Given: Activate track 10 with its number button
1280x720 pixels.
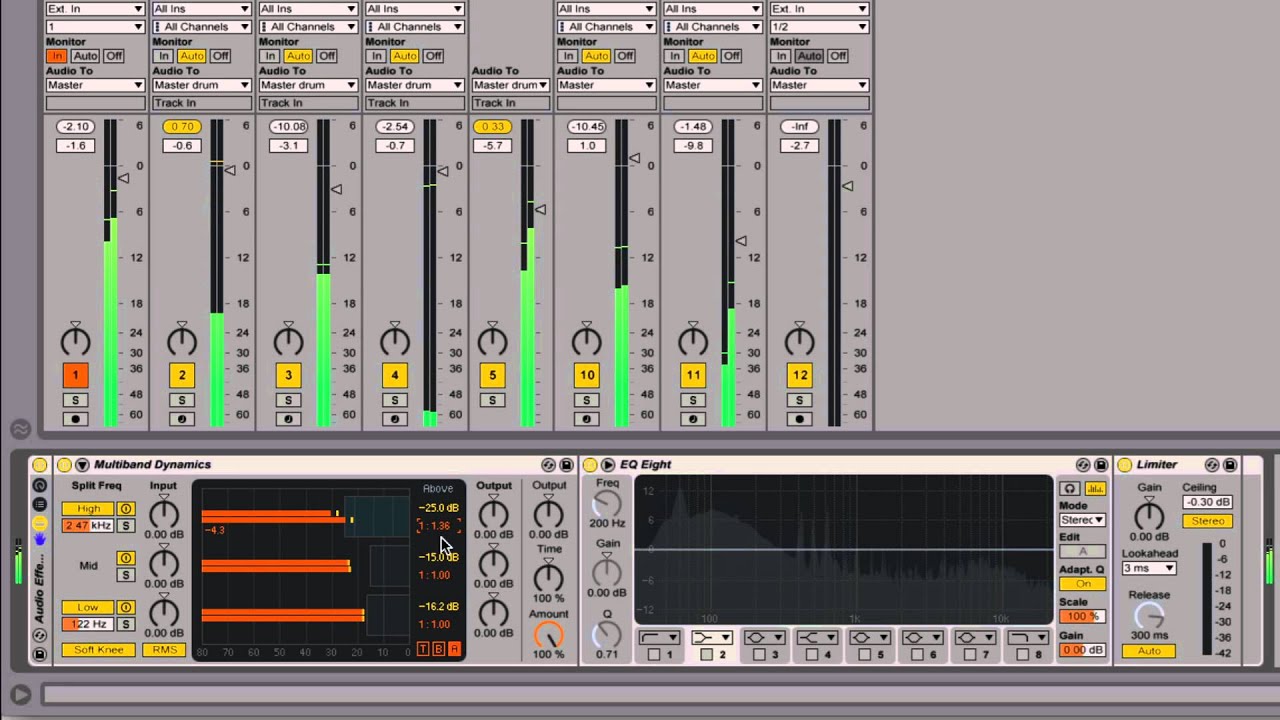Looking at the screenshot, I should tap(586, 375).
